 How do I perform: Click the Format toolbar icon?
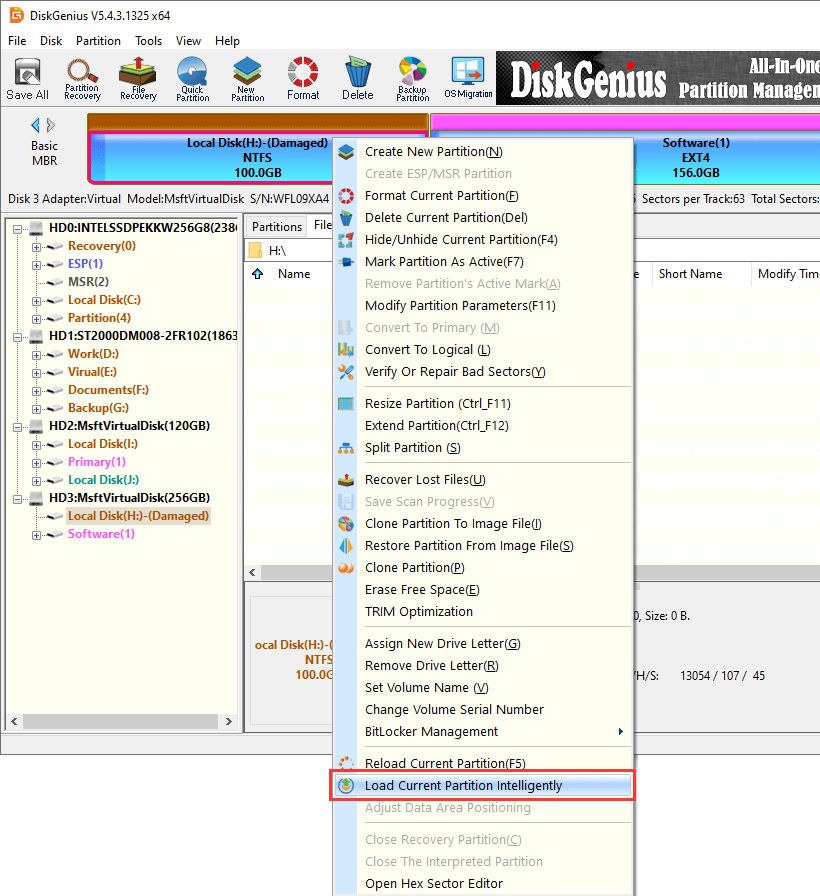coord(303,78)
